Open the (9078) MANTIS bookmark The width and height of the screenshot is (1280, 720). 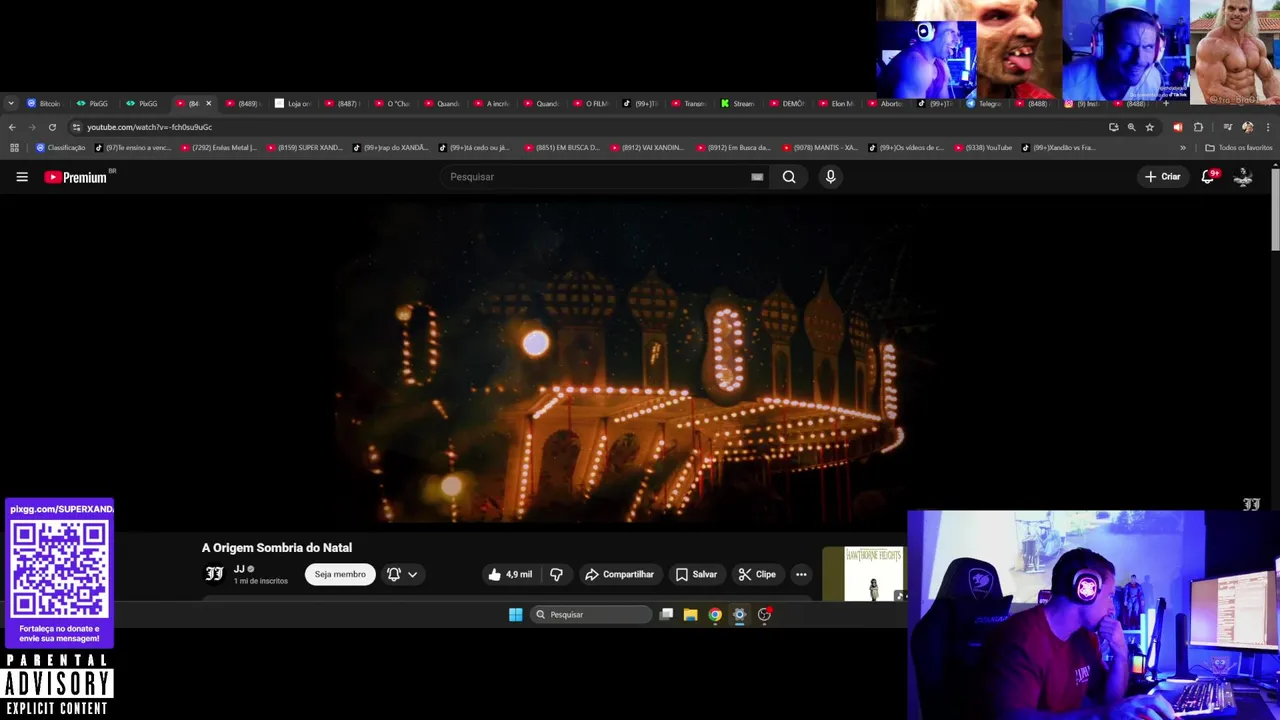click(820, 148)
